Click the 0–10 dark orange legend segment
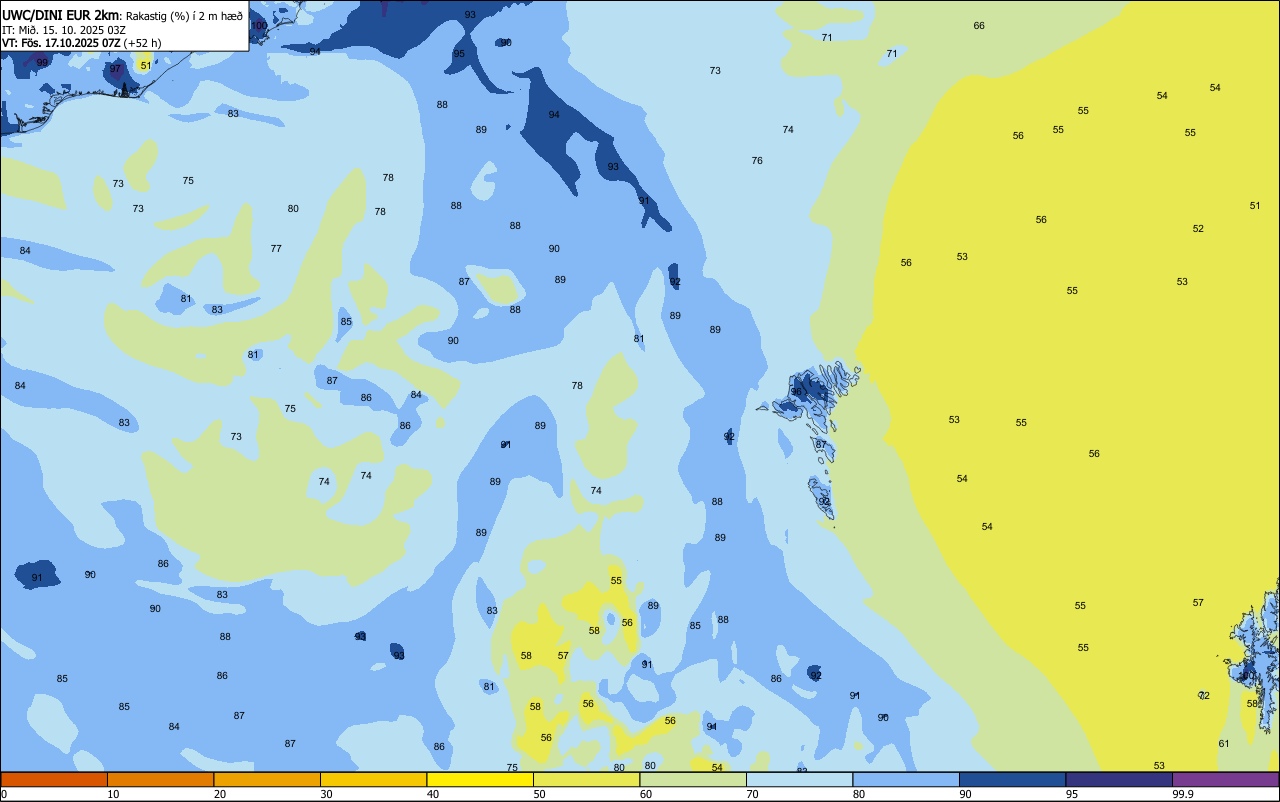1280x802 pixels. 54,779
